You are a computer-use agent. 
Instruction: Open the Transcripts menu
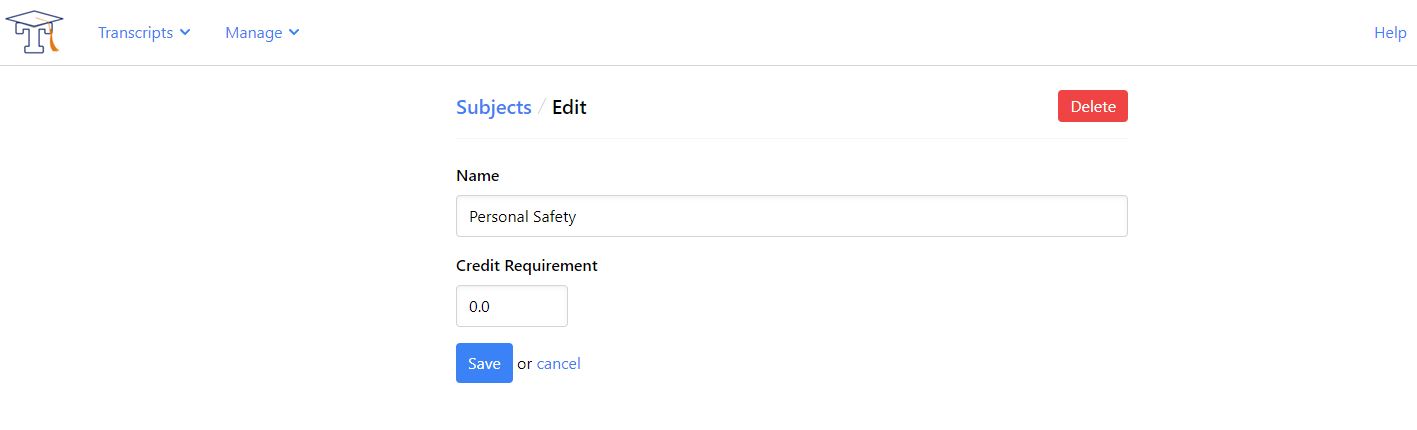136,33
